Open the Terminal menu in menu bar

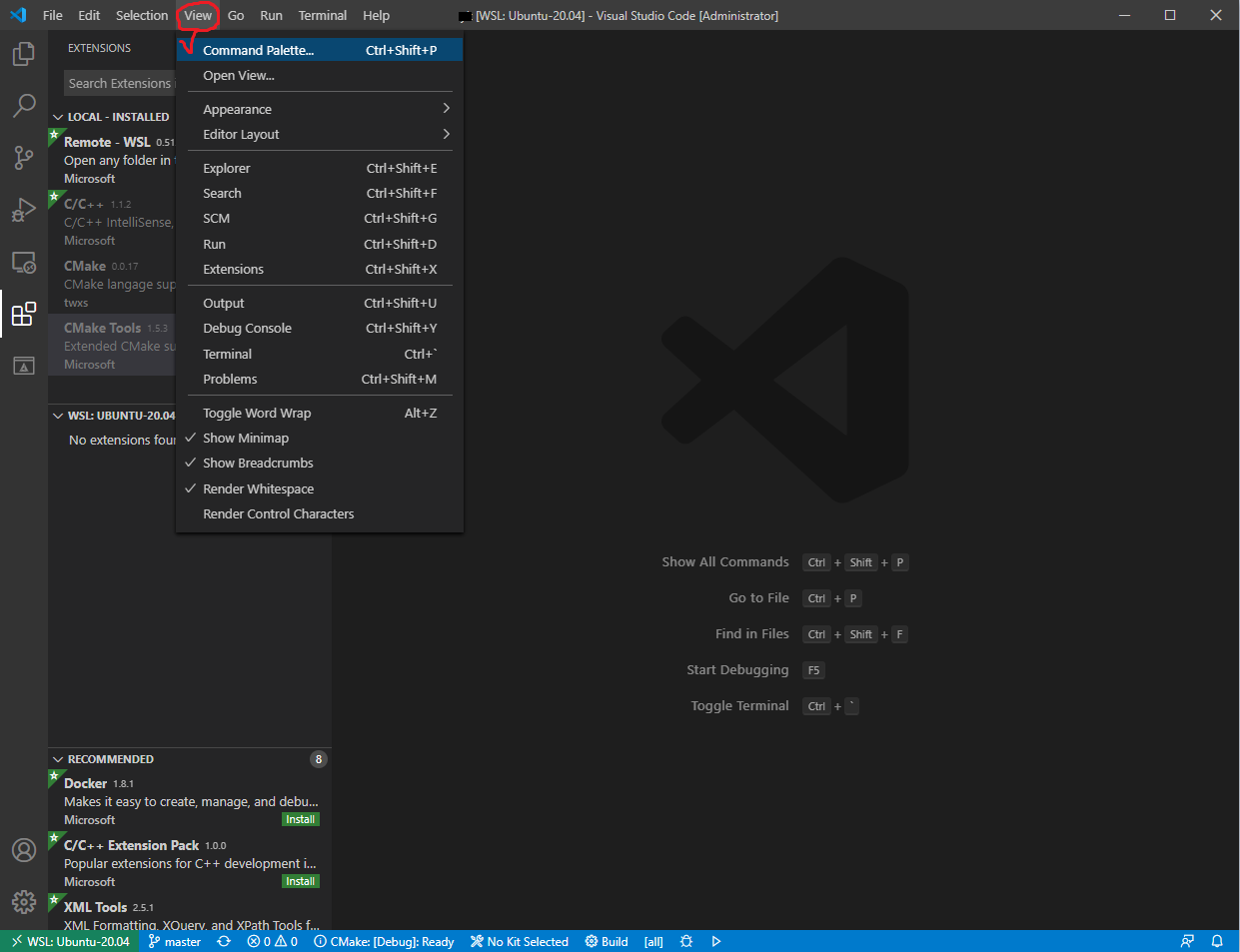pyautogui.click(x=322, y=15)
